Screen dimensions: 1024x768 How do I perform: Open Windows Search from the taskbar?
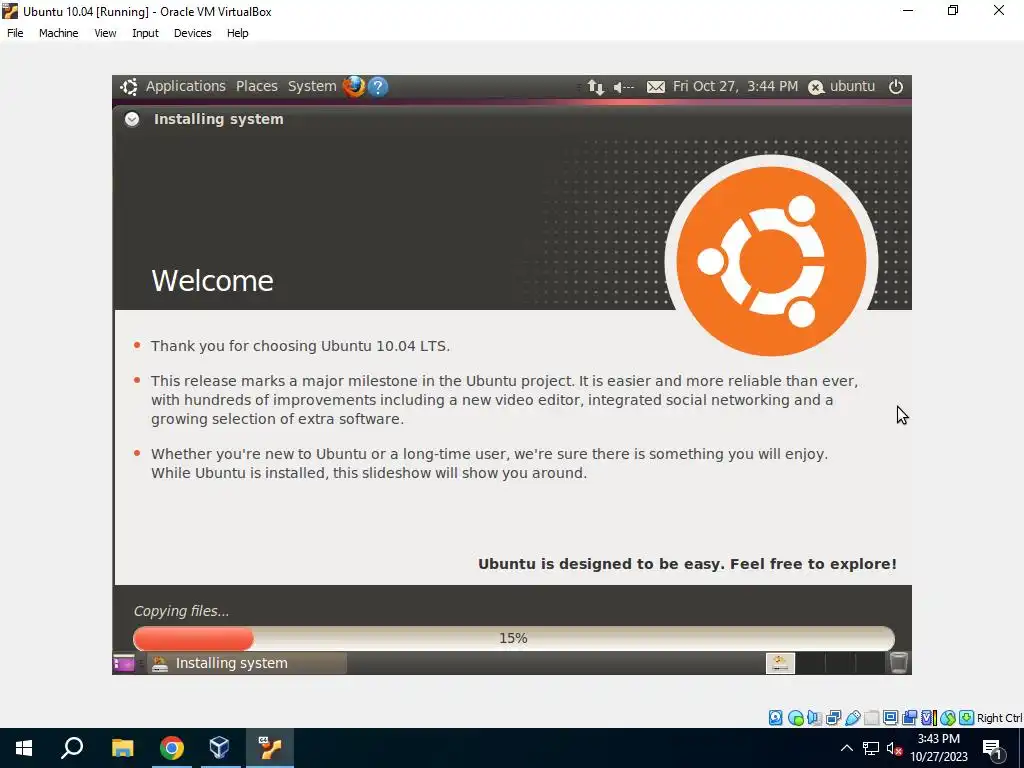tap(72, 748)
